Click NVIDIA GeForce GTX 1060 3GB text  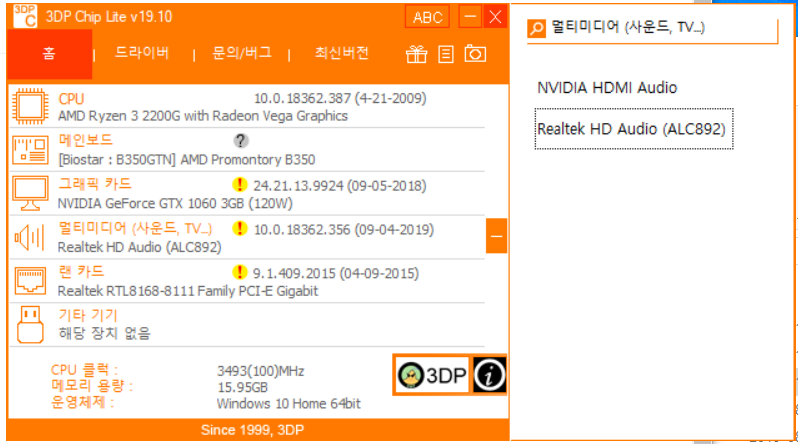[175, 204]
